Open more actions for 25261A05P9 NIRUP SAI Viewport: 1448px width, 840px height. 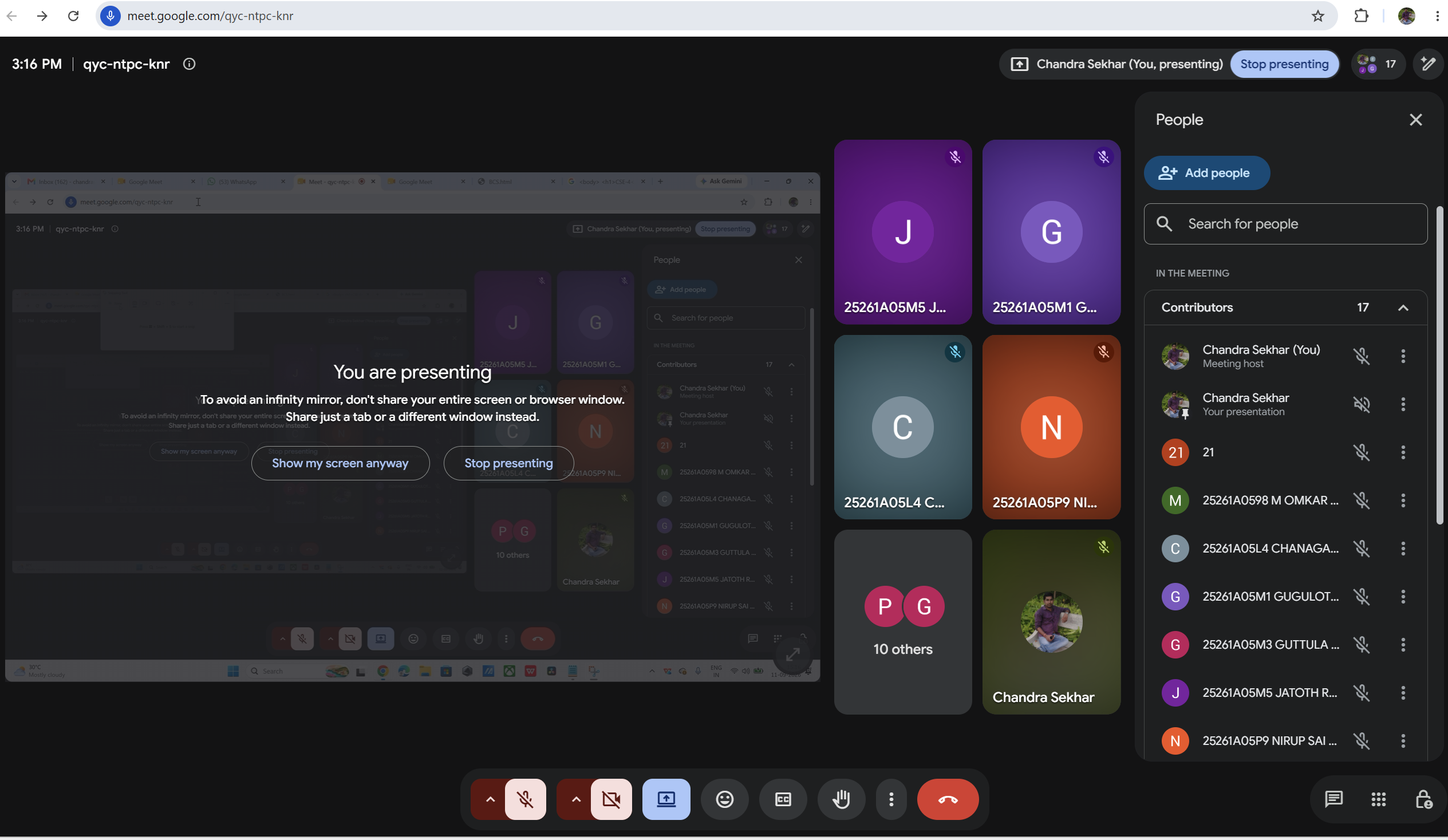click(1403, 740)
